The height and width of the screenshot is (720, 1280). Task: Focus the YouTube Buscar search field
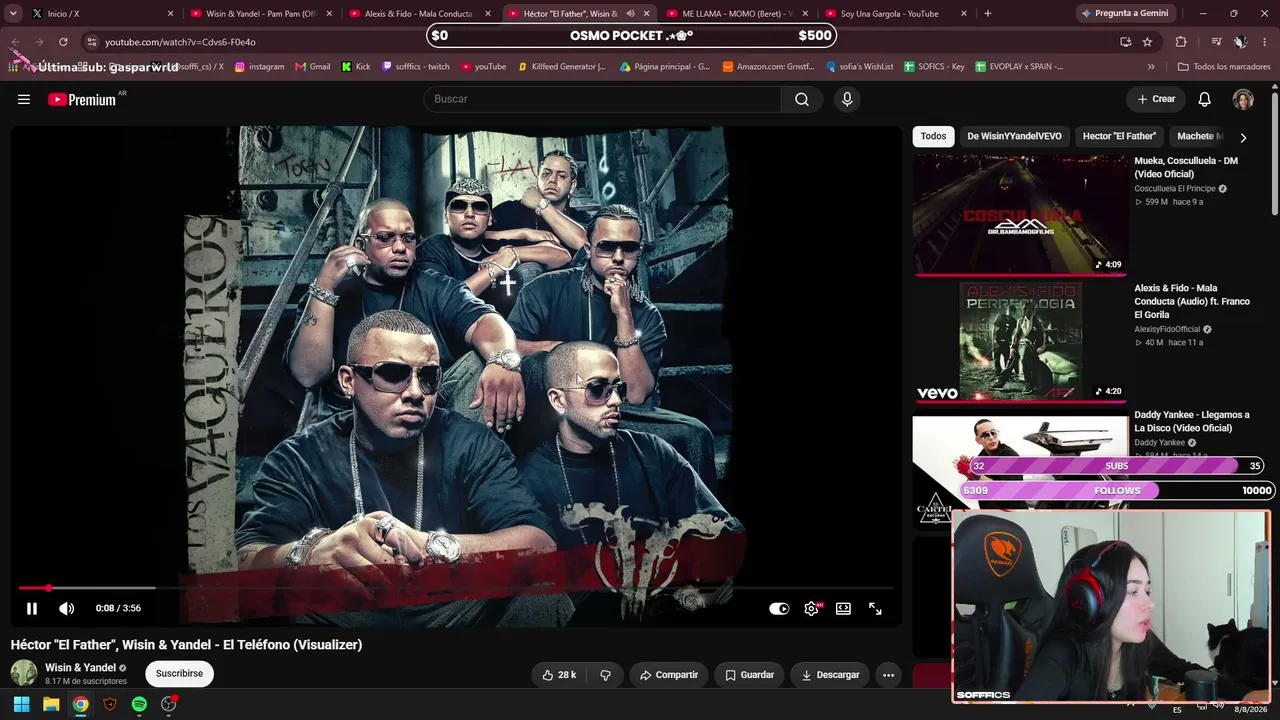coord(602,99)
